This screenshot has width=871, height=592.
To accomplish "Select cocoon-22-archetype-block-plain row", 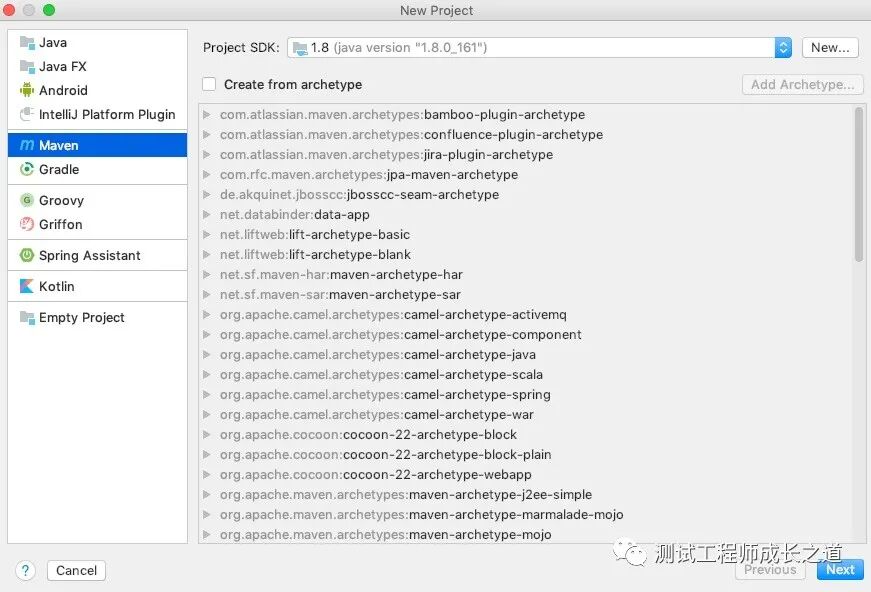I will point(527,454).
